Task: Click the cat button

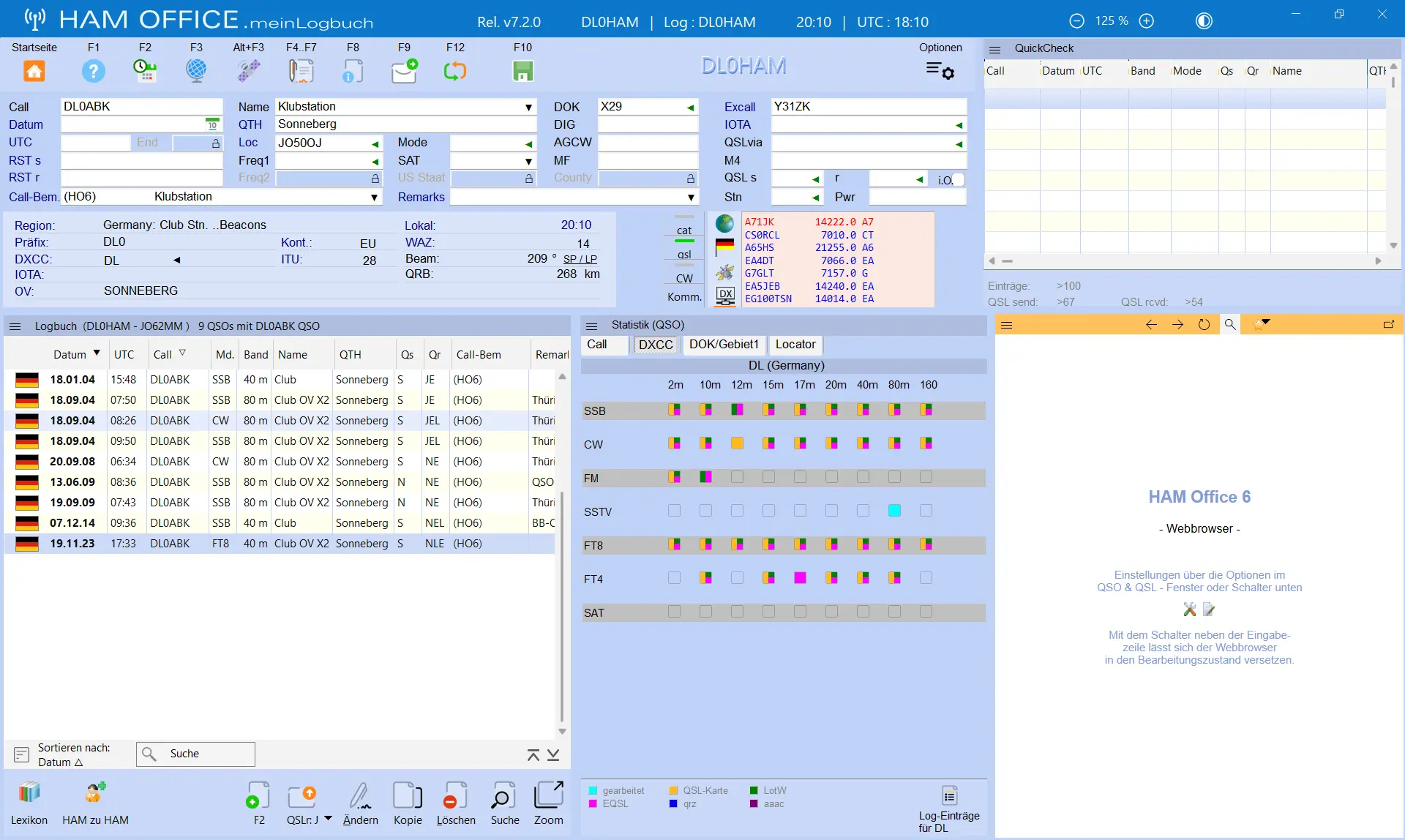Action: click(x=684, y=230)
